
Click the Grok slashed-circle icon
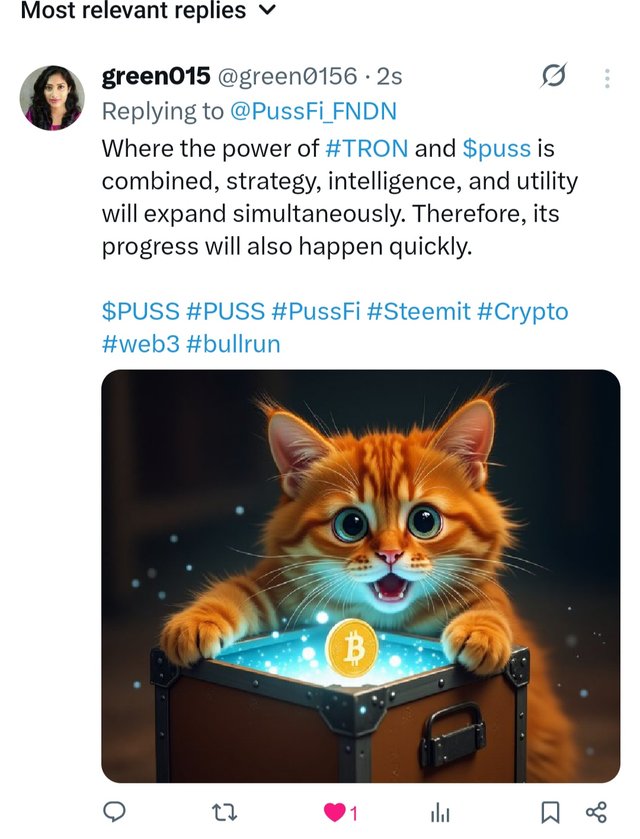point(553,75)
